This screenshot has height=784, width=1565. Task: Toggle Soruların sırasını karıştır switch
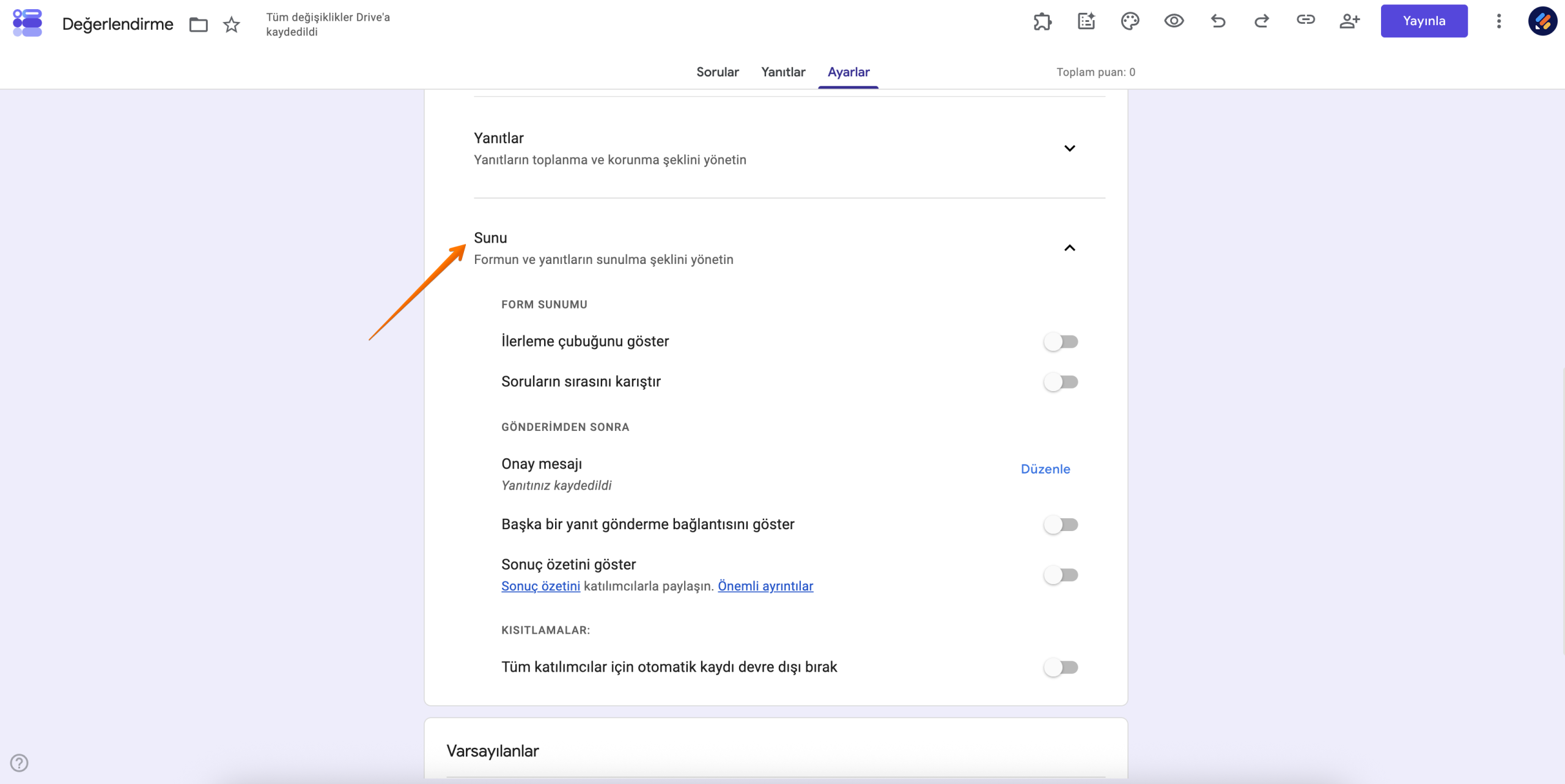tap(1061, 382)
